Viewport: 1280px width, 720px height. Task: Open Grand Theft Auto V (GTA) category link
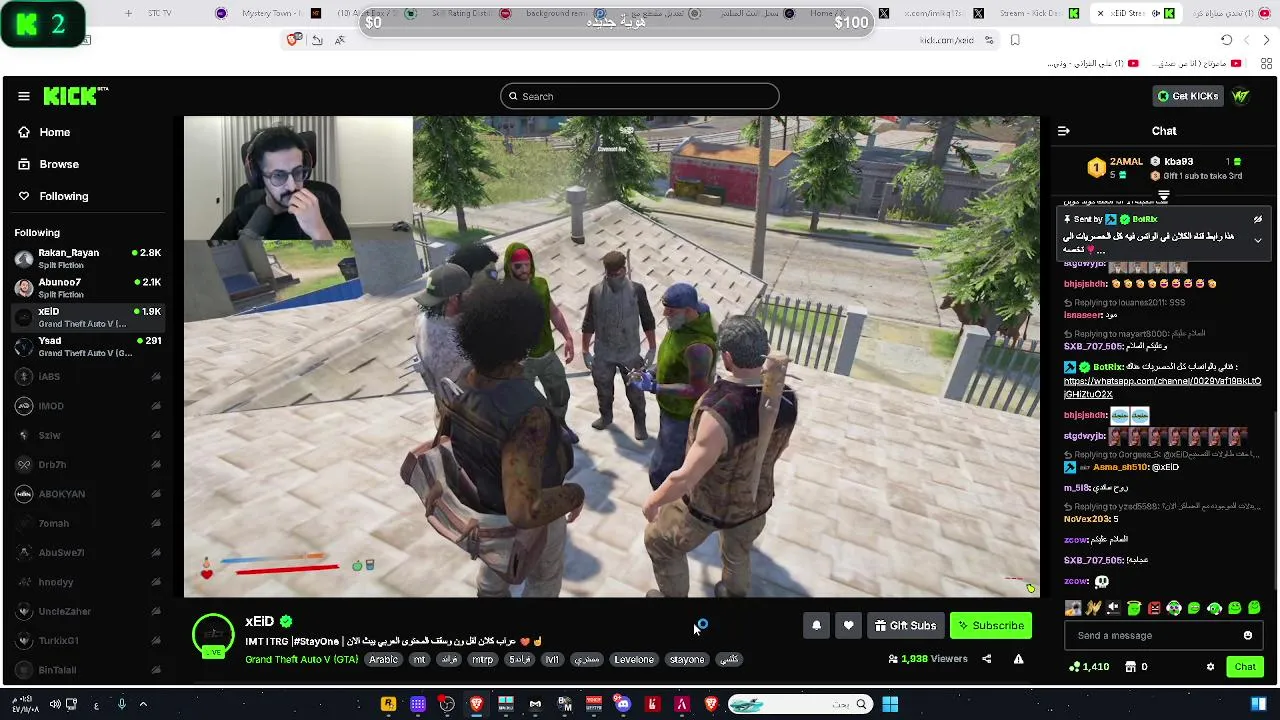pos(301,660)
